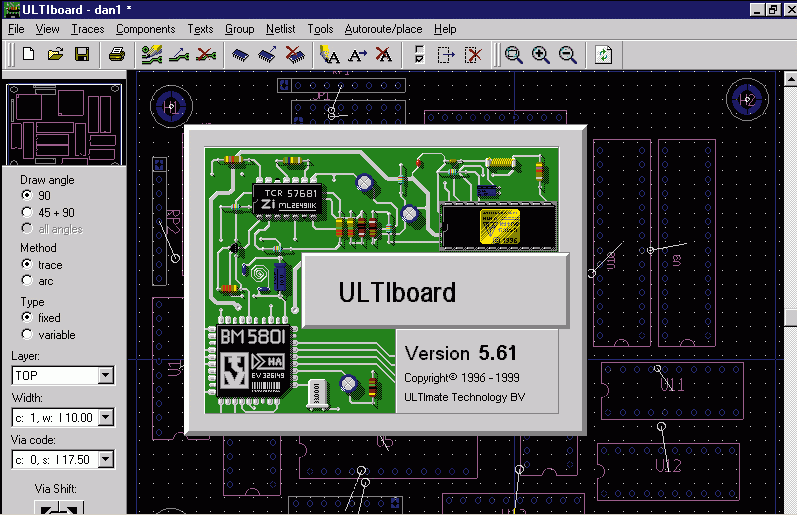Open the Layer dropdown showing TOP
Image resolution: width=797 pixels, height=515 pixels.
coord(106,375)
